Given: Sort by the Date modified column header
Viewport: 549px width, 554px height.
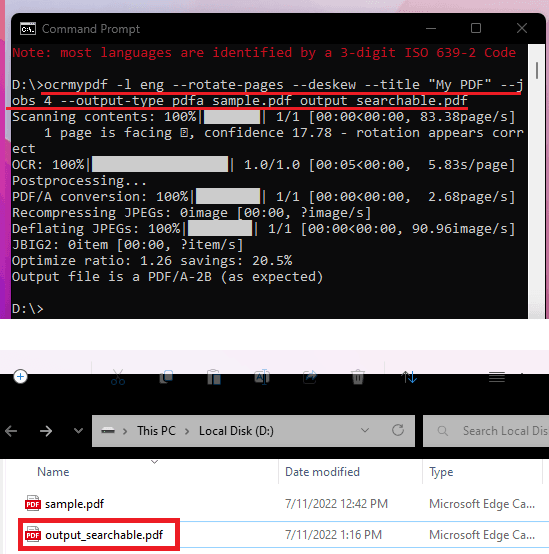Looking at the screenshot, I should (322, 472).
